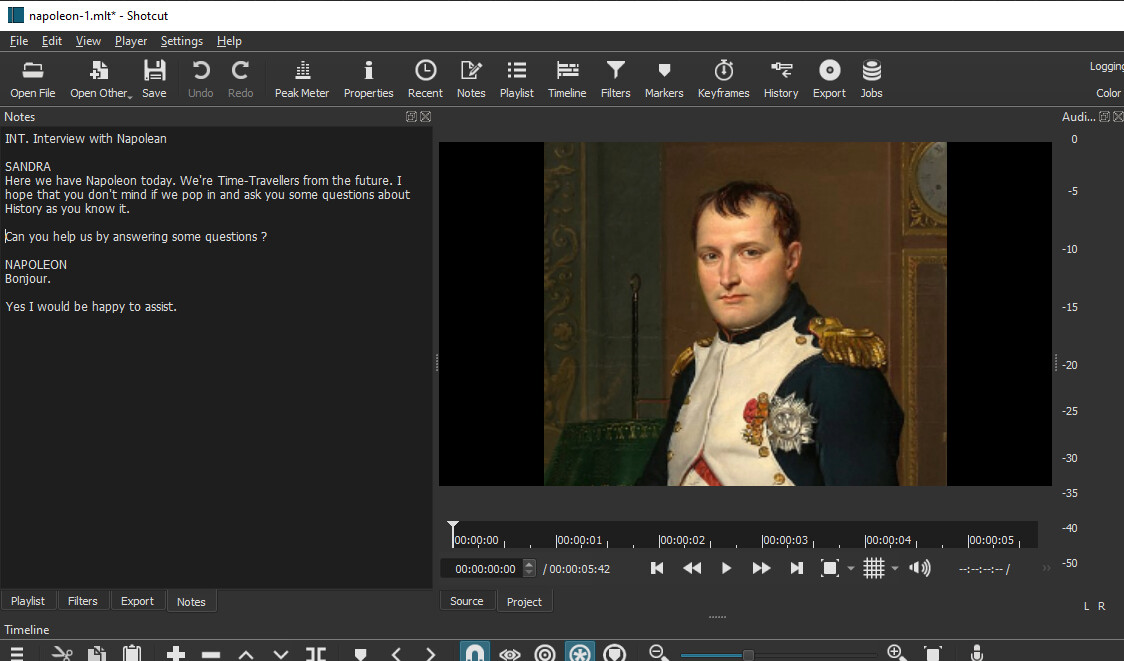Show the Timeline panel from toolbar
This screenshot has height=661, width=1124.
click(567, 80)
